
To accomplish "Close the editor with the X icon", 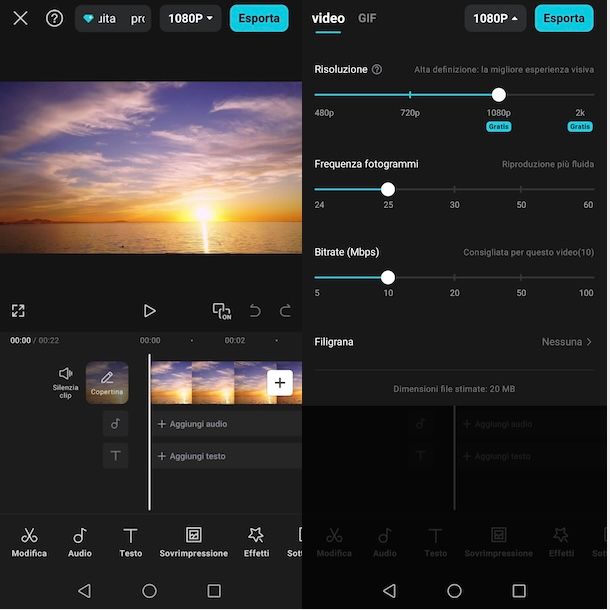I will point(20,18).
